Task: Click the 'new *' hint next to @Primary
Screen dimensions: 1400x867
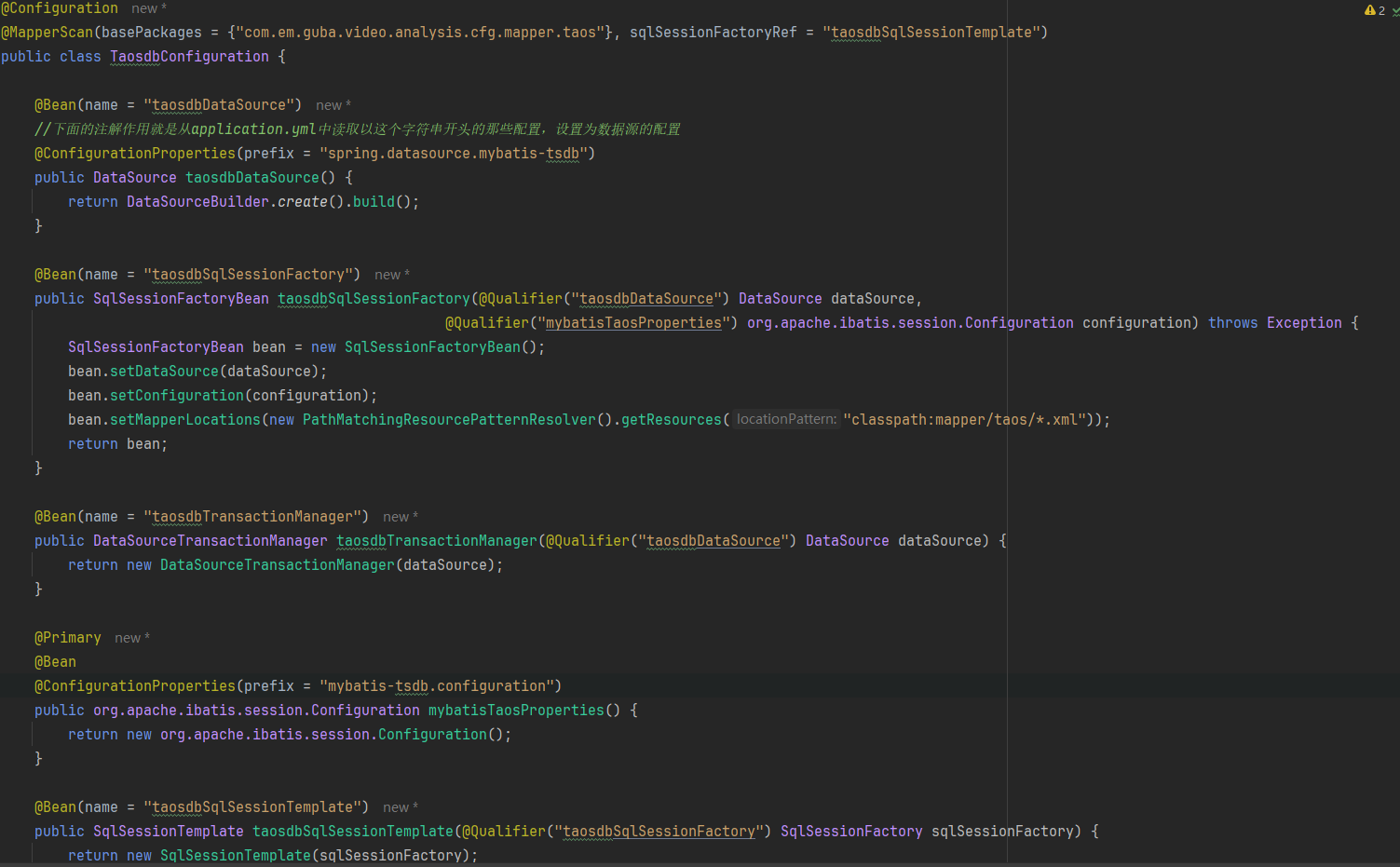Action: coord(132,638)
